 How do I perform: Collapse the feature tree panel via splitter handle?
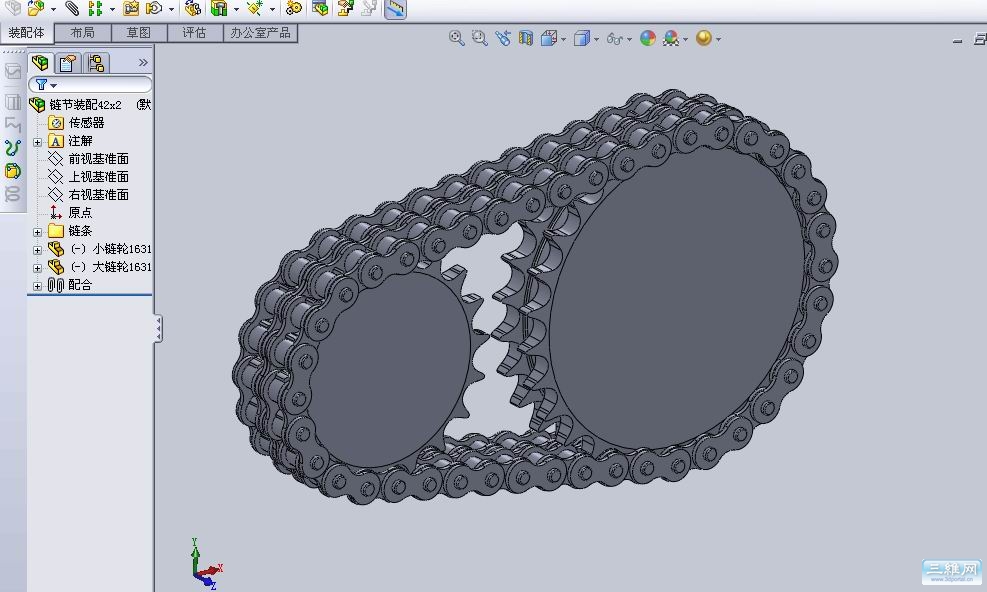click(159, 329)
